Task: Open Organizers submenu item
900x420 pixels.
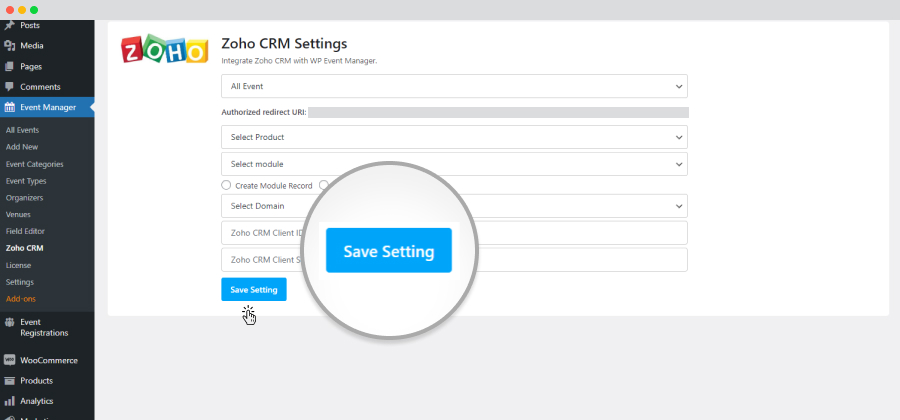Action: pos(24,197)
